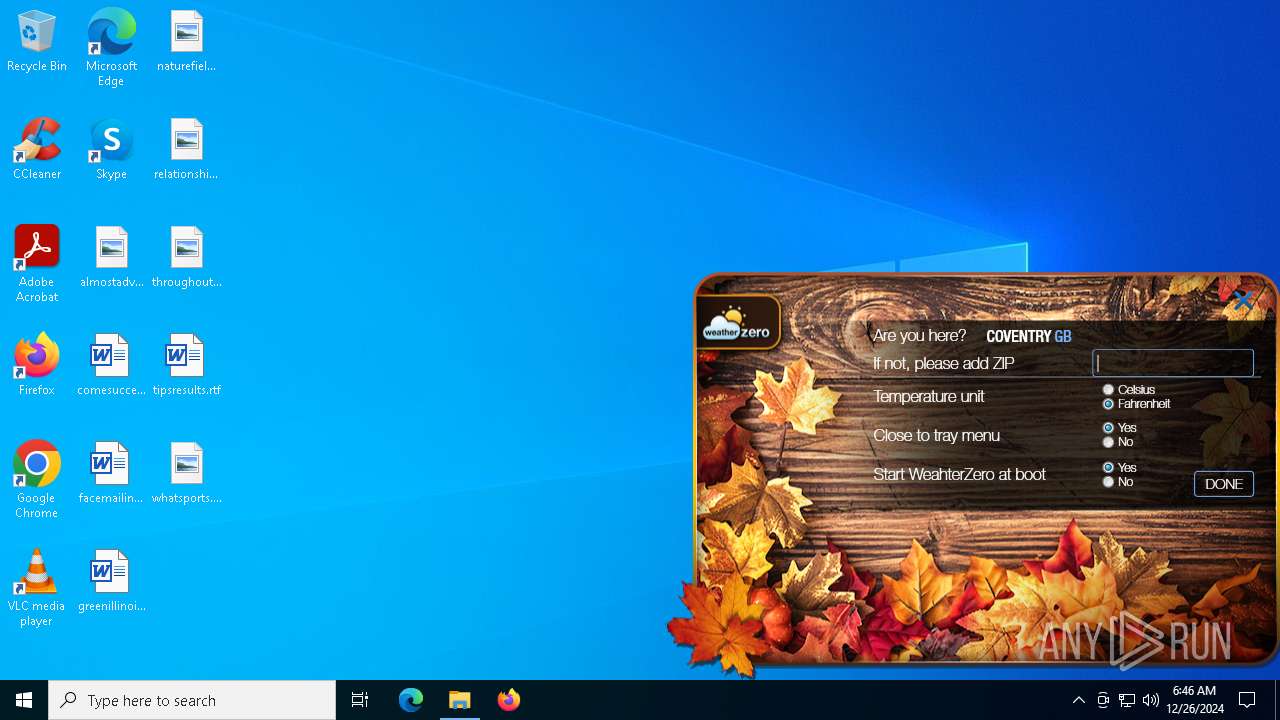The height and width of the screenshot is (720, 1280).
Task: Select the naturefiel... image file
Action: tap(186, 42)
